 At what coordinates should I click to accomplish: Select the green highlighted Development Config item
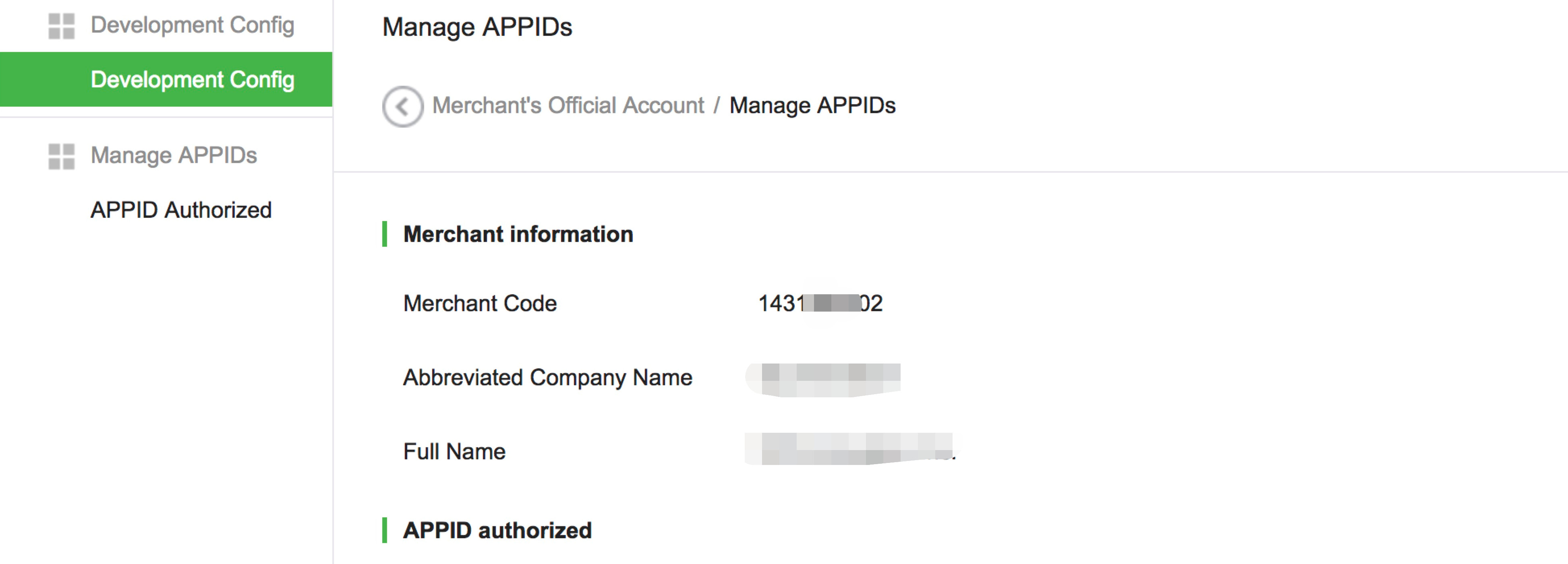(192, 80)
